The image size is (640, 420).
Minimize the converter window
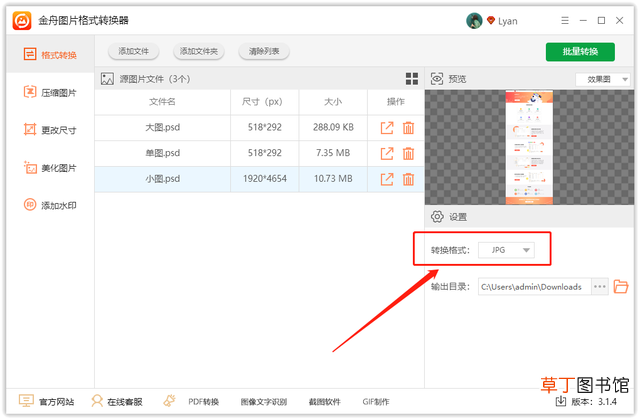(x=583, y=20)
